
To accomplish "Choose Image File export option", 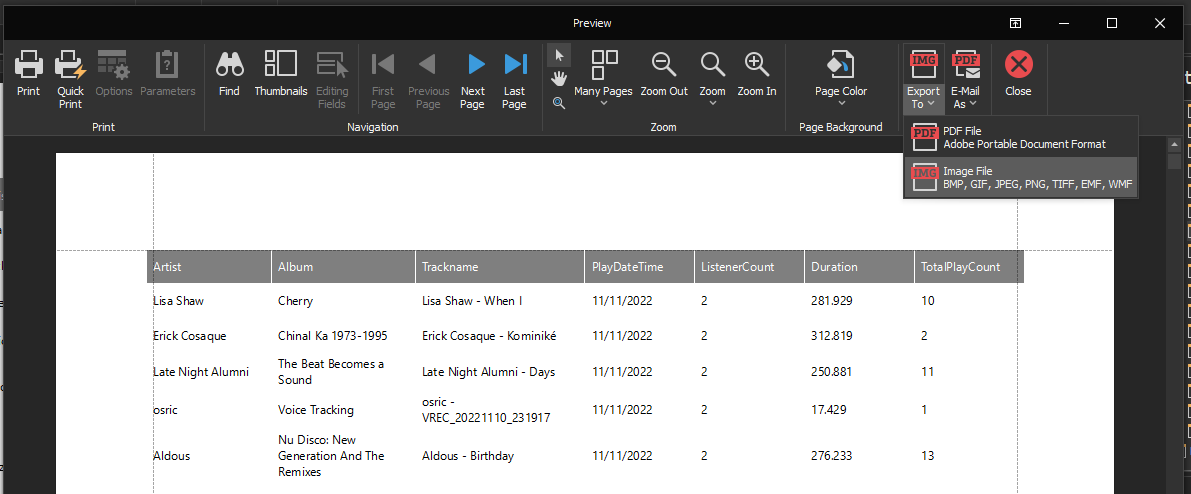I will [x=1020, y=178].
